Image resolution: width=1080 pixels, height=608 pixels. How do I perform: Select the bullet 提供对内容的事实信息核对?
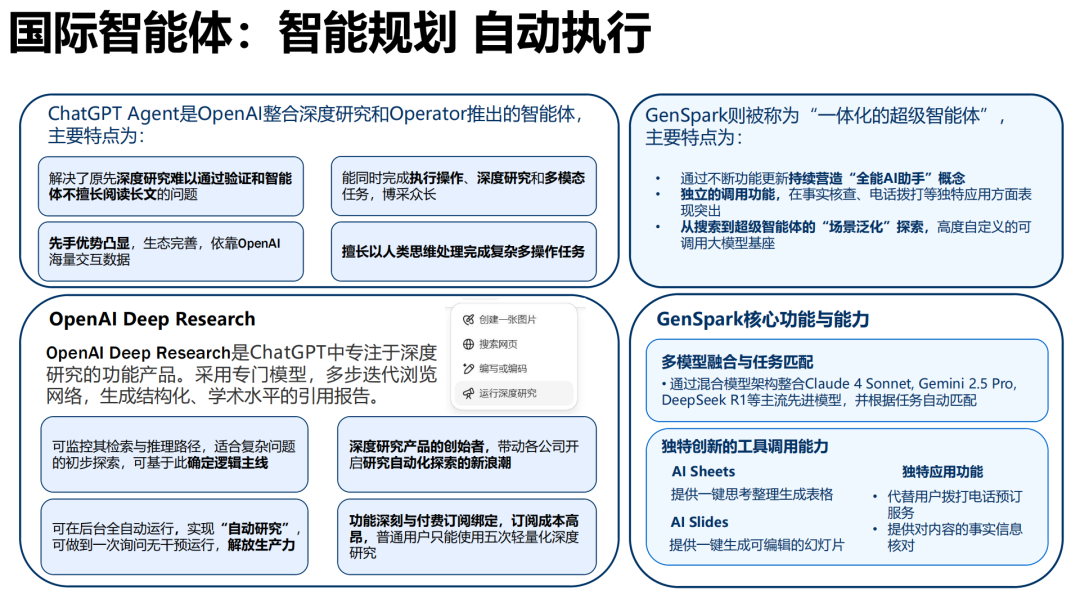pos(955,537)
